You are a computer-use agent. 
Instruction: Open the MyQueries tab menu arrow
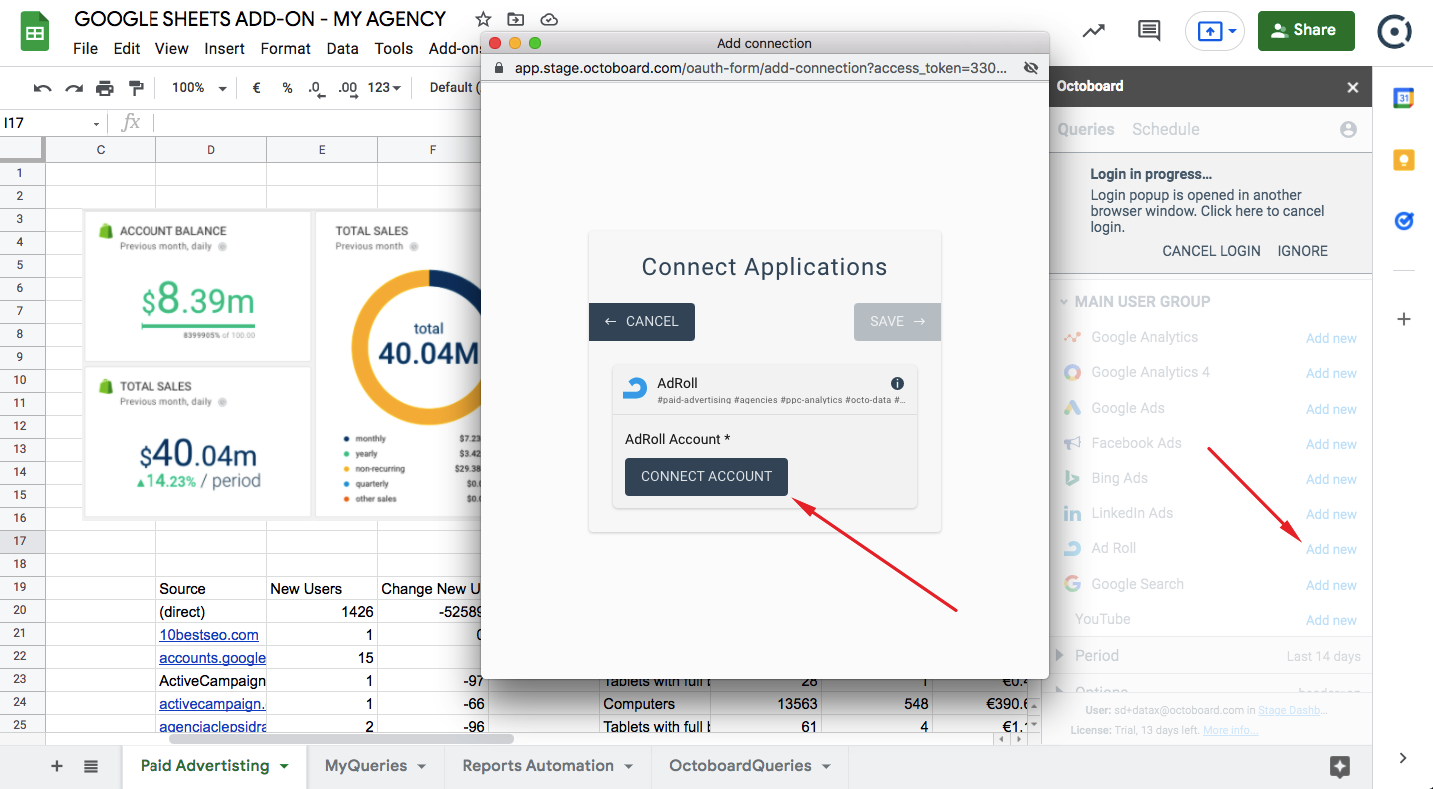[x=422, y=767]
